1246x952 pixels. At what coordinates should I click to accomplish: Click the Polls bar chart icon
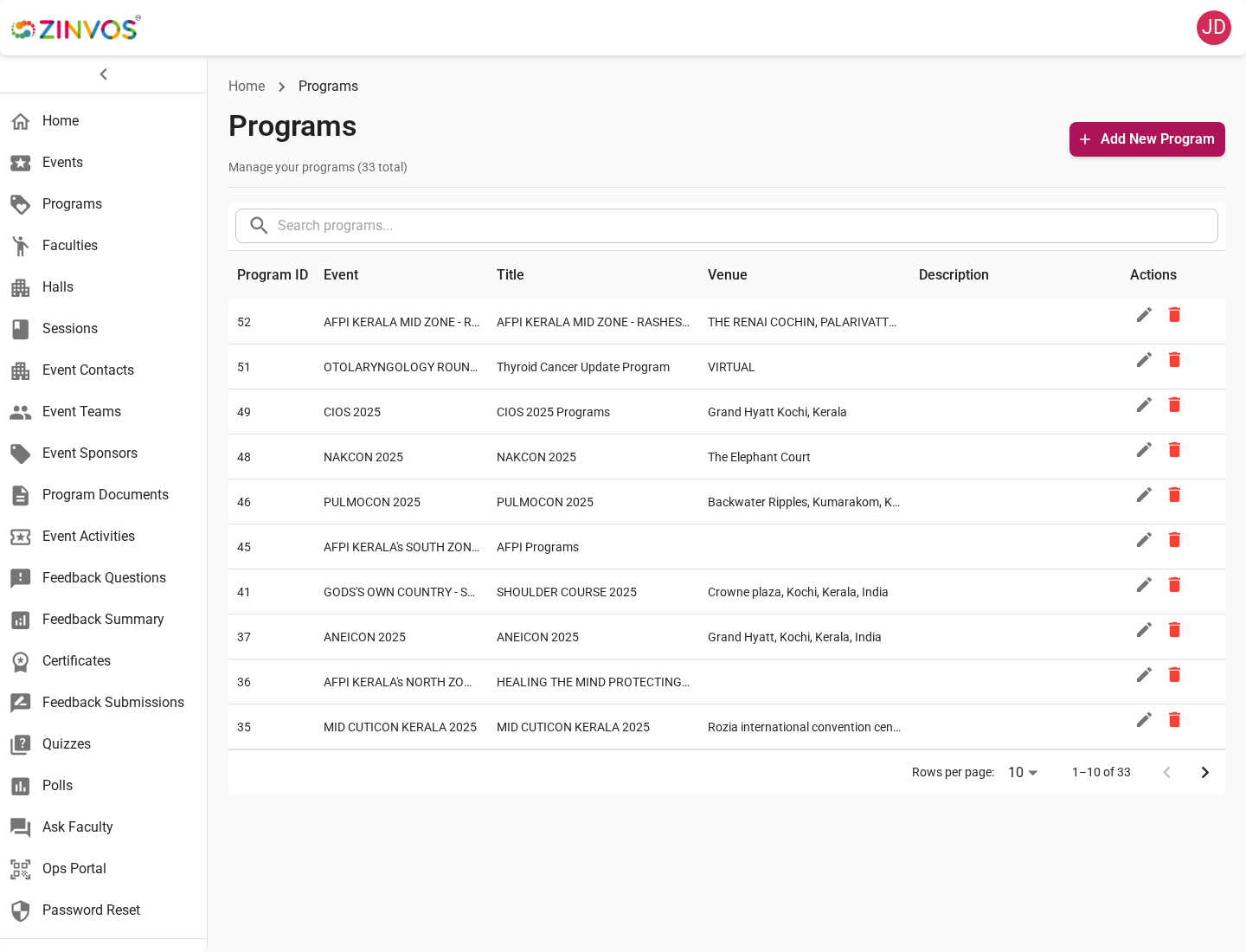coord(21,786)
